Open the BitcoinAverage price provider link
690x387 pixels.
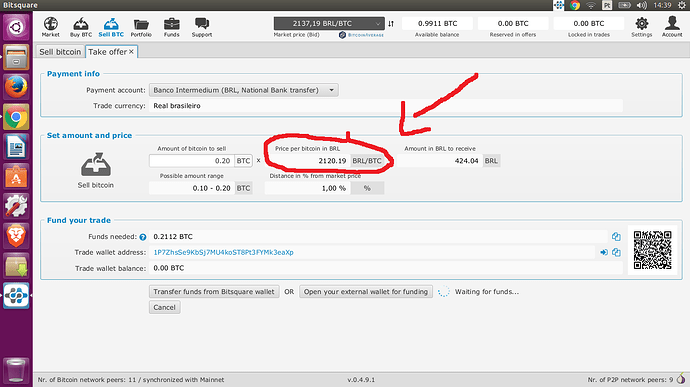(361, 35)
